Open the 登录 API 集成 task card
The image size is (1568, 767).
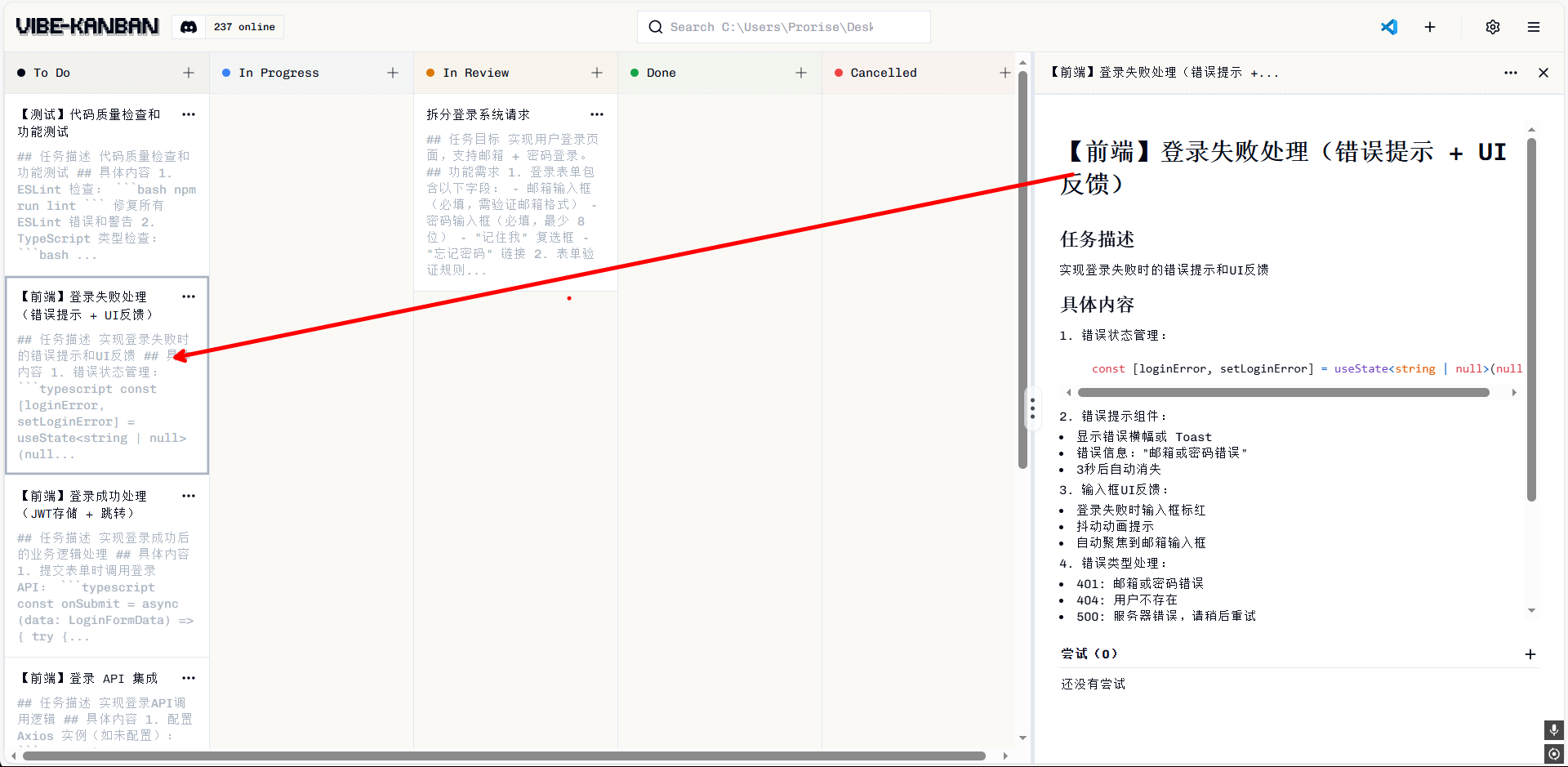[x=90, y=679]
